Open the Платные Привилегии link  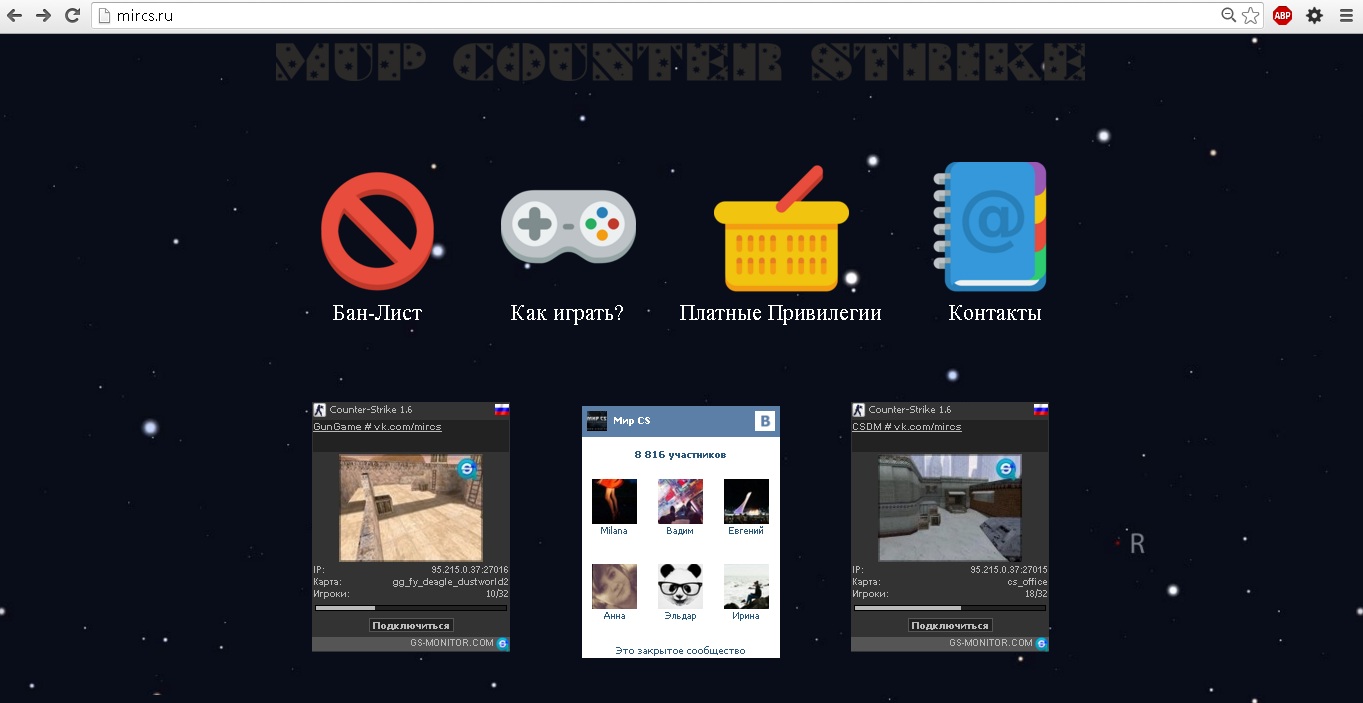coord(780,313)
